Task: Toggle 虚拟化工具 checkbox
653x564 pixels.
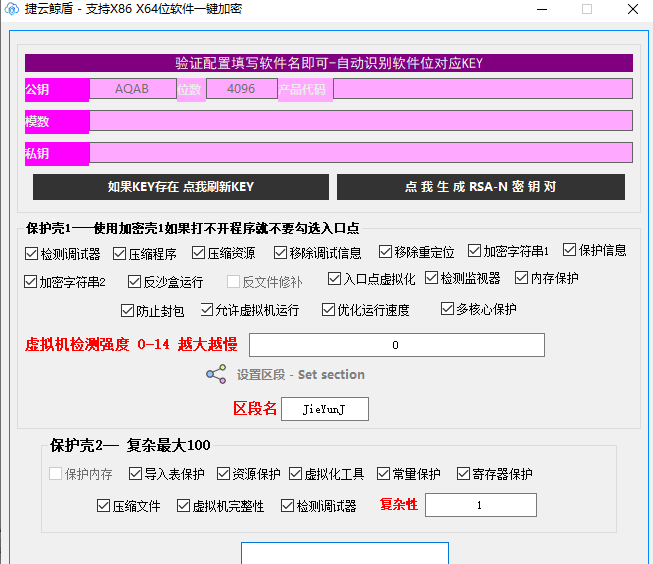Action: click(x=295, y=474)
